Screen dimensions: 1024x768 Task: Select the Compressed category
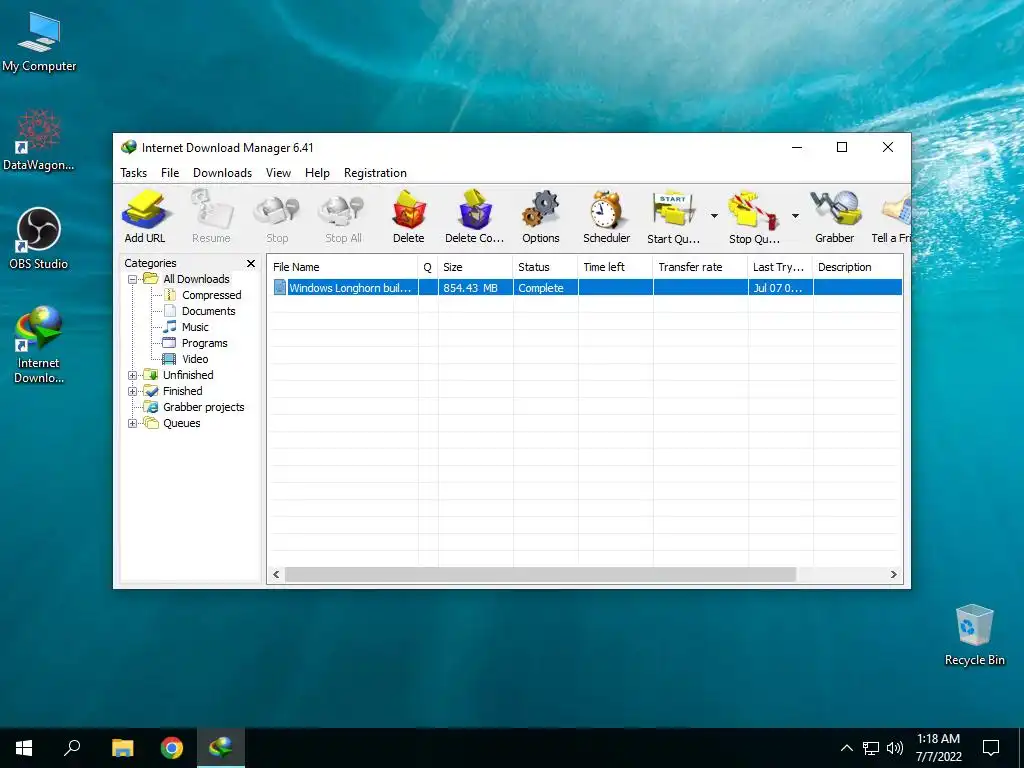[x=212, y=295]
